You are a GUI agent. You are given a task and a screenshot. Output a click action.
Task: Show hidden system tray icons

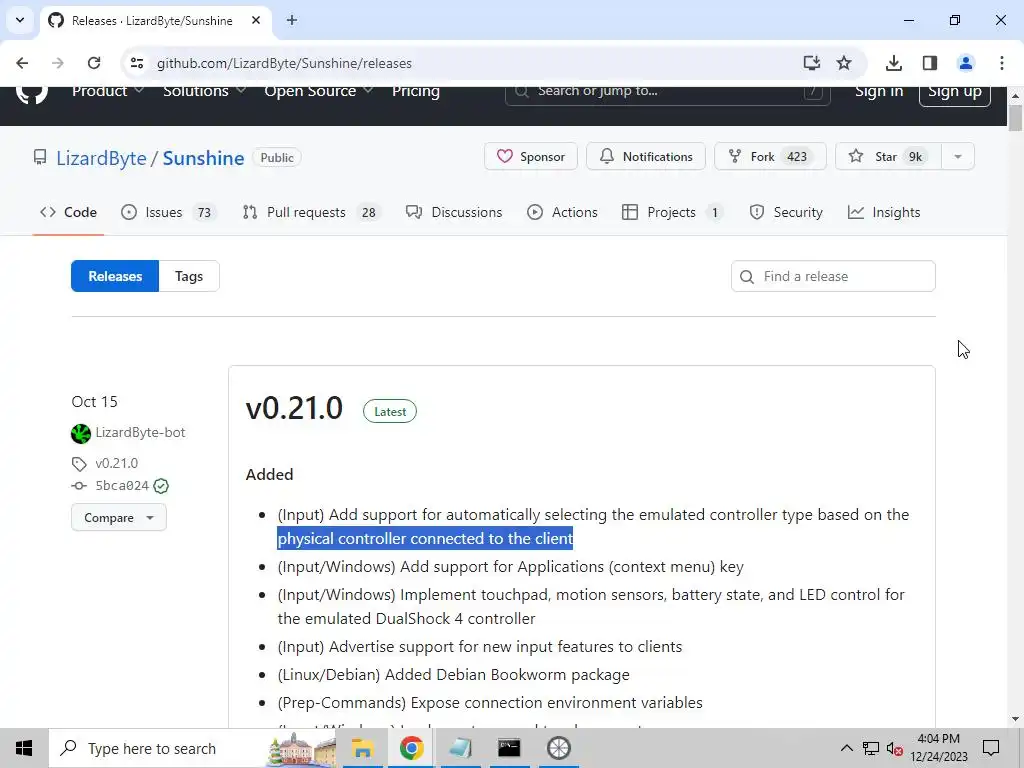click(x=846, y=748)
